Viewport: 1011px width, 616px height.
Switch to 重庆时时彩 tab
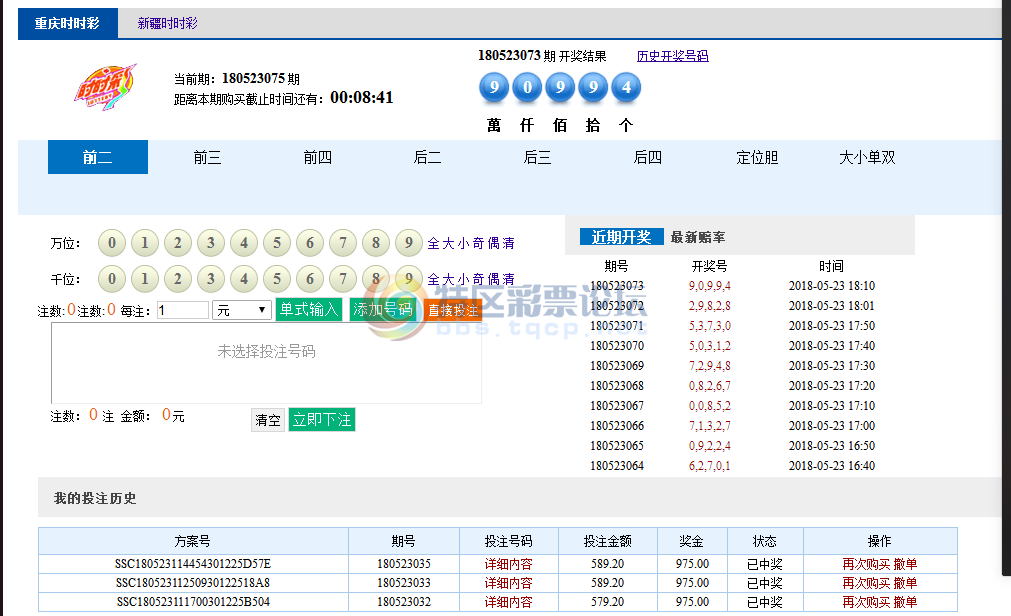67,23
